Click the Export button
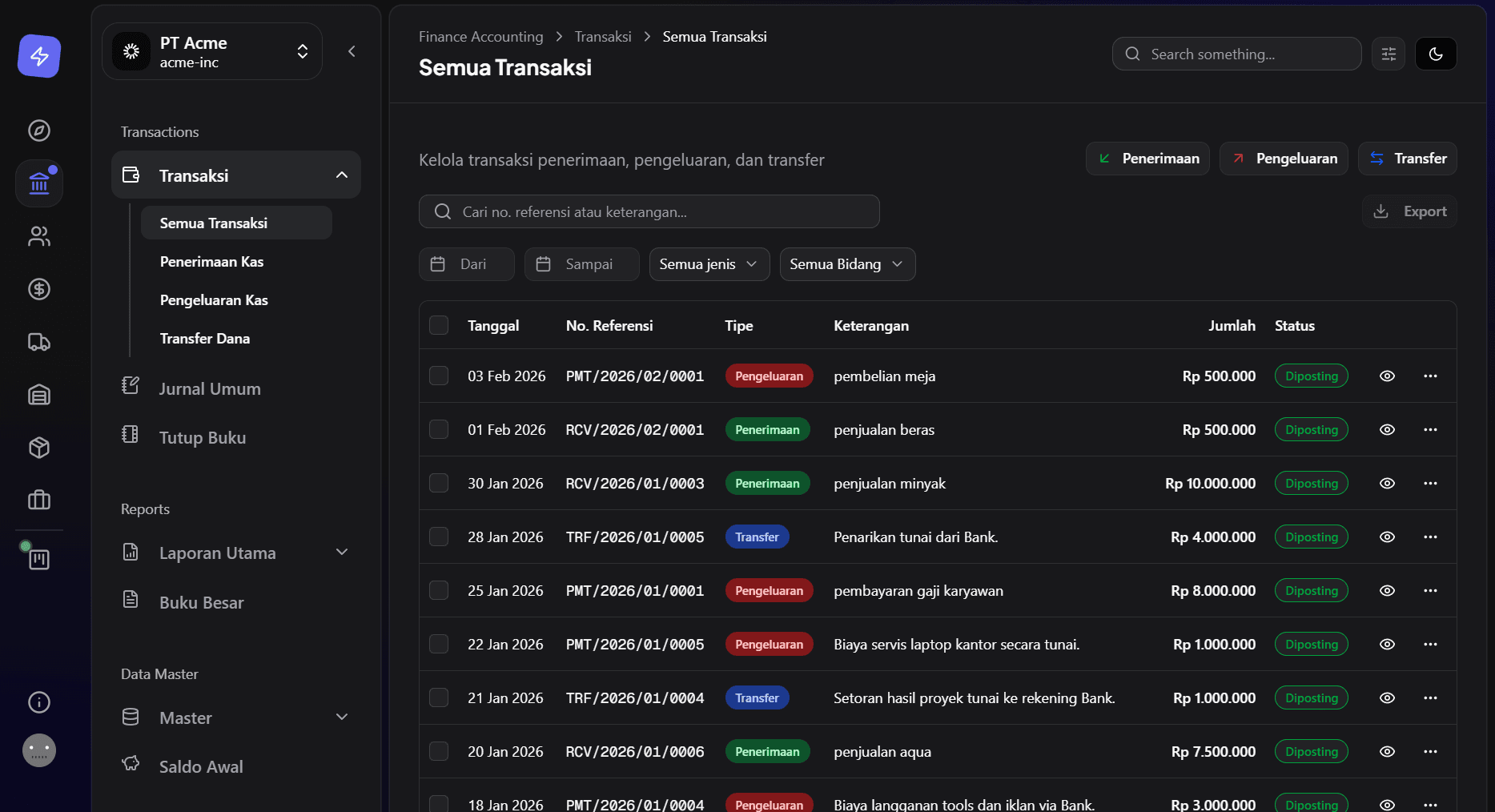The image size is (1495, 812). pyautogui.click(x=1409, y=211)
